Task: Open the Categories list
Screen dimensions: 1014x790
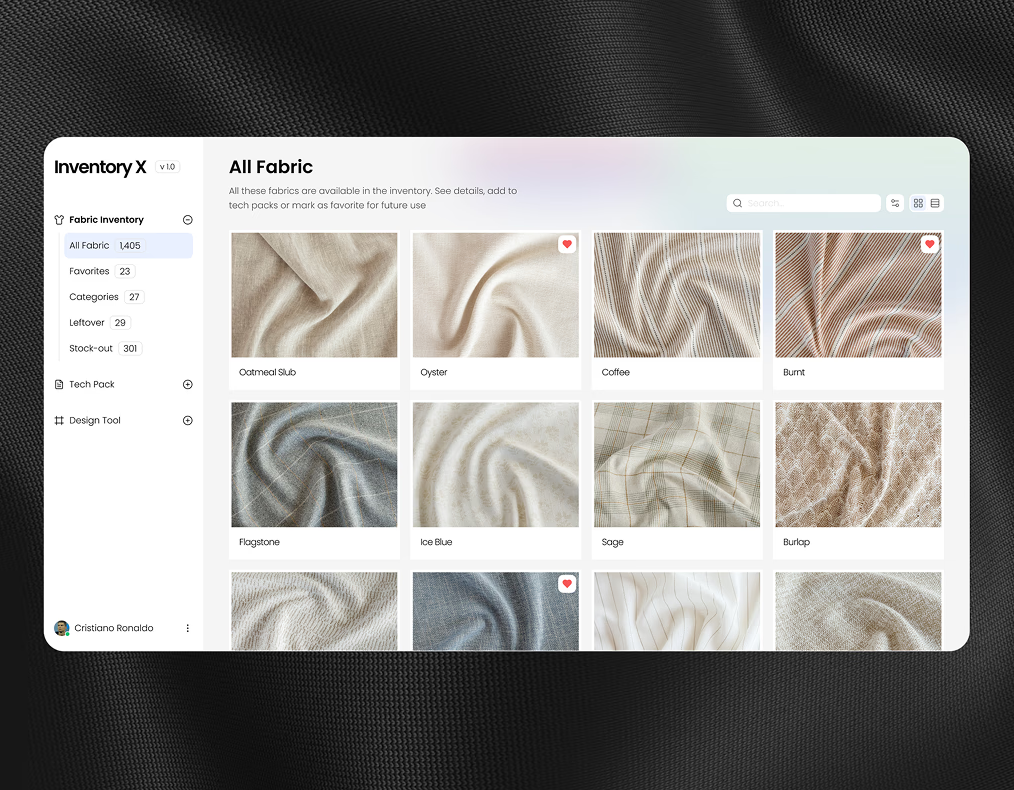Action: click(x=94, y=297)
